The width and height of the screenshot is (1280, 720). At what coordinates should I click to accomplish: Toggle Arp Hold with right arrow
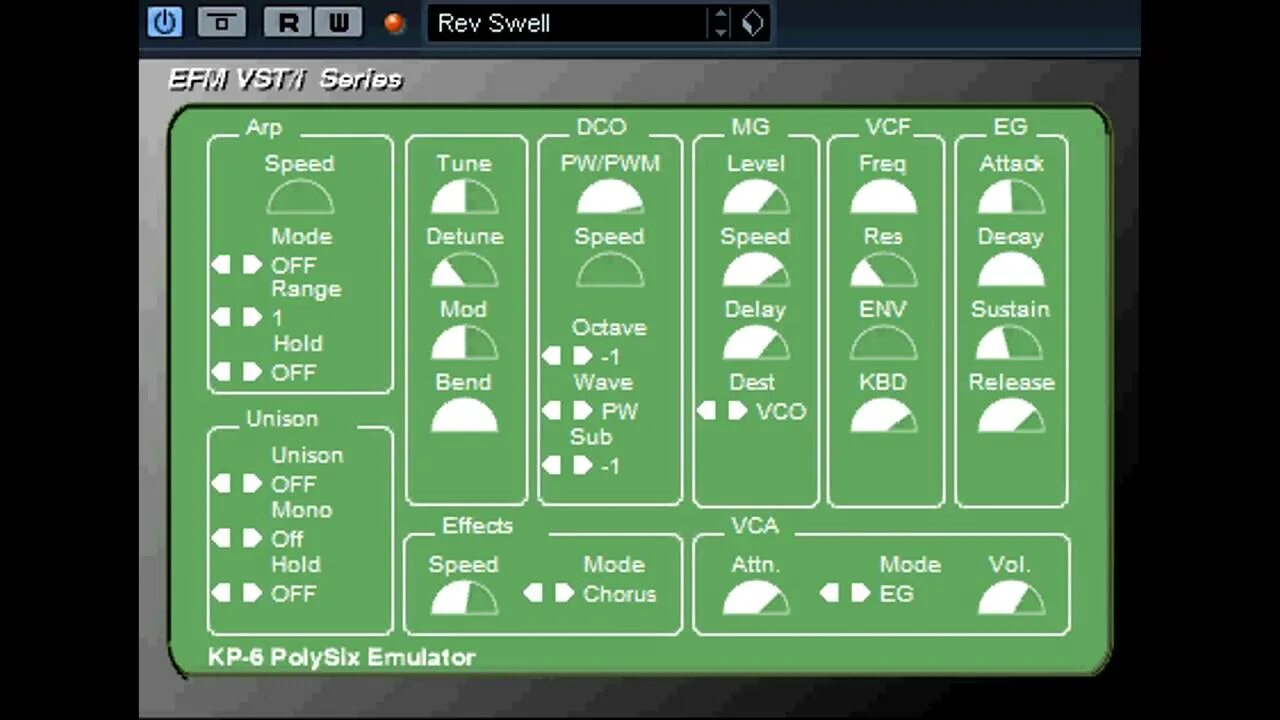click(252, 372)
